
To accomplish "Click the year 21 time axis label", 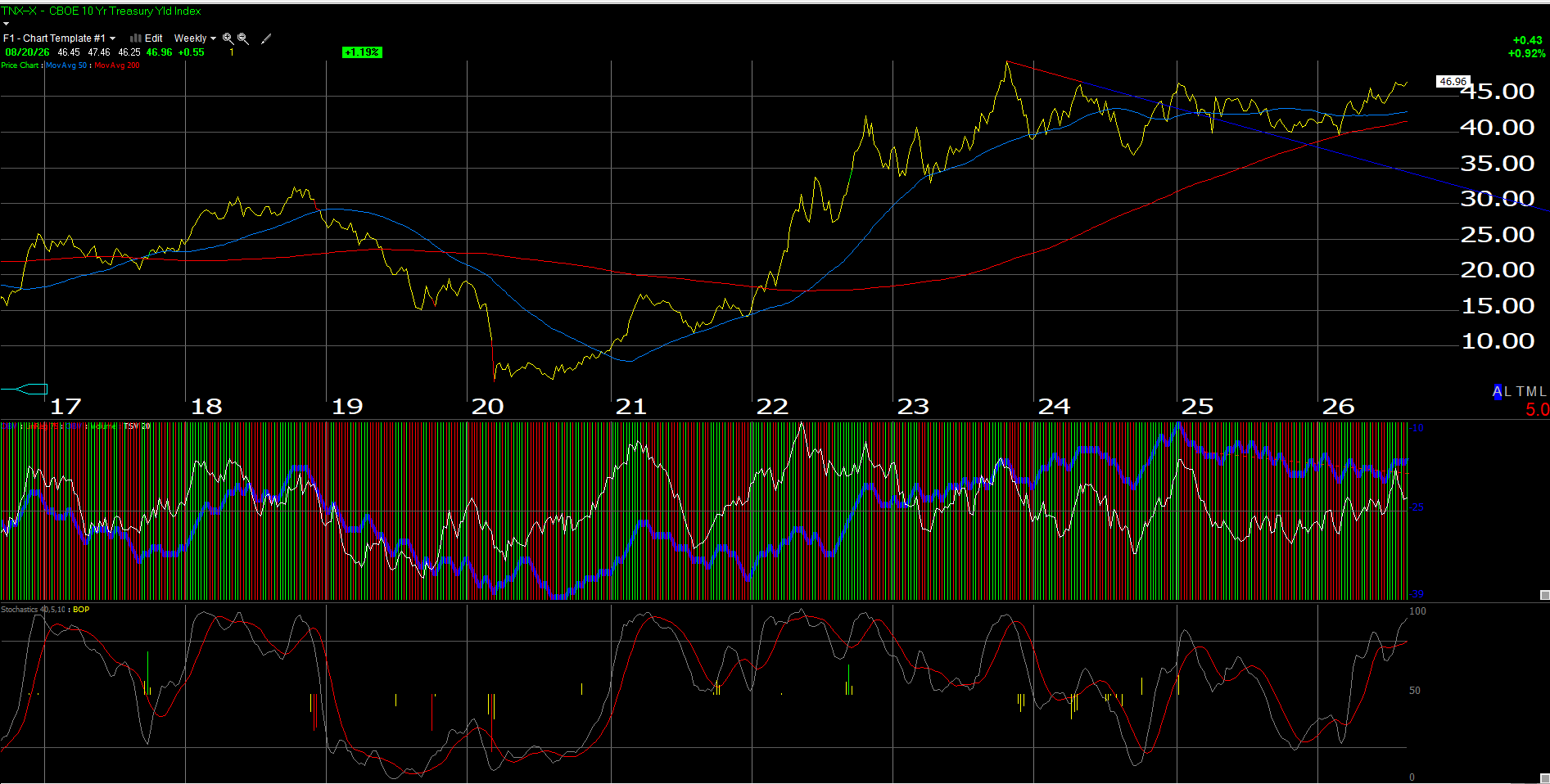I will [x=631, y=407].
